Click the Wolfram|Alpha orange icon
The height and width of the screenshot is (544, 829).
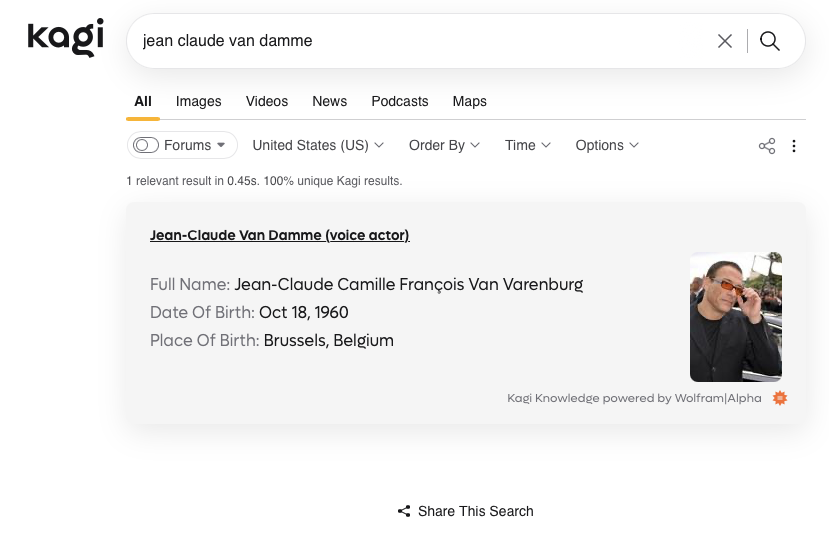pos(780,398)
